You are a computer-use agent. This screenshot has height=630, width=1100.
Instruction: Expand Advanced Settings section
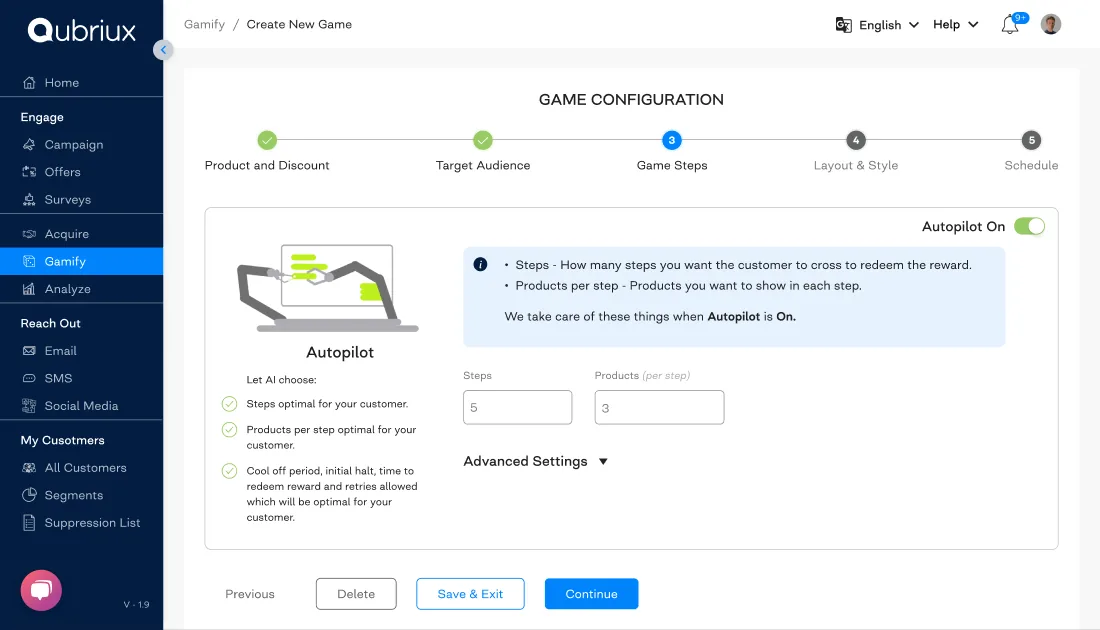click(535, 462)
